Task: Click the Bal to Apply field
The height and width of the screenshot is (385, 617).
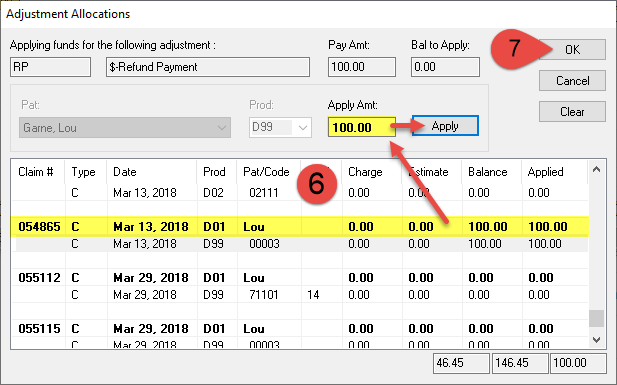Action: pyautogui.click(x=445, y=67)
